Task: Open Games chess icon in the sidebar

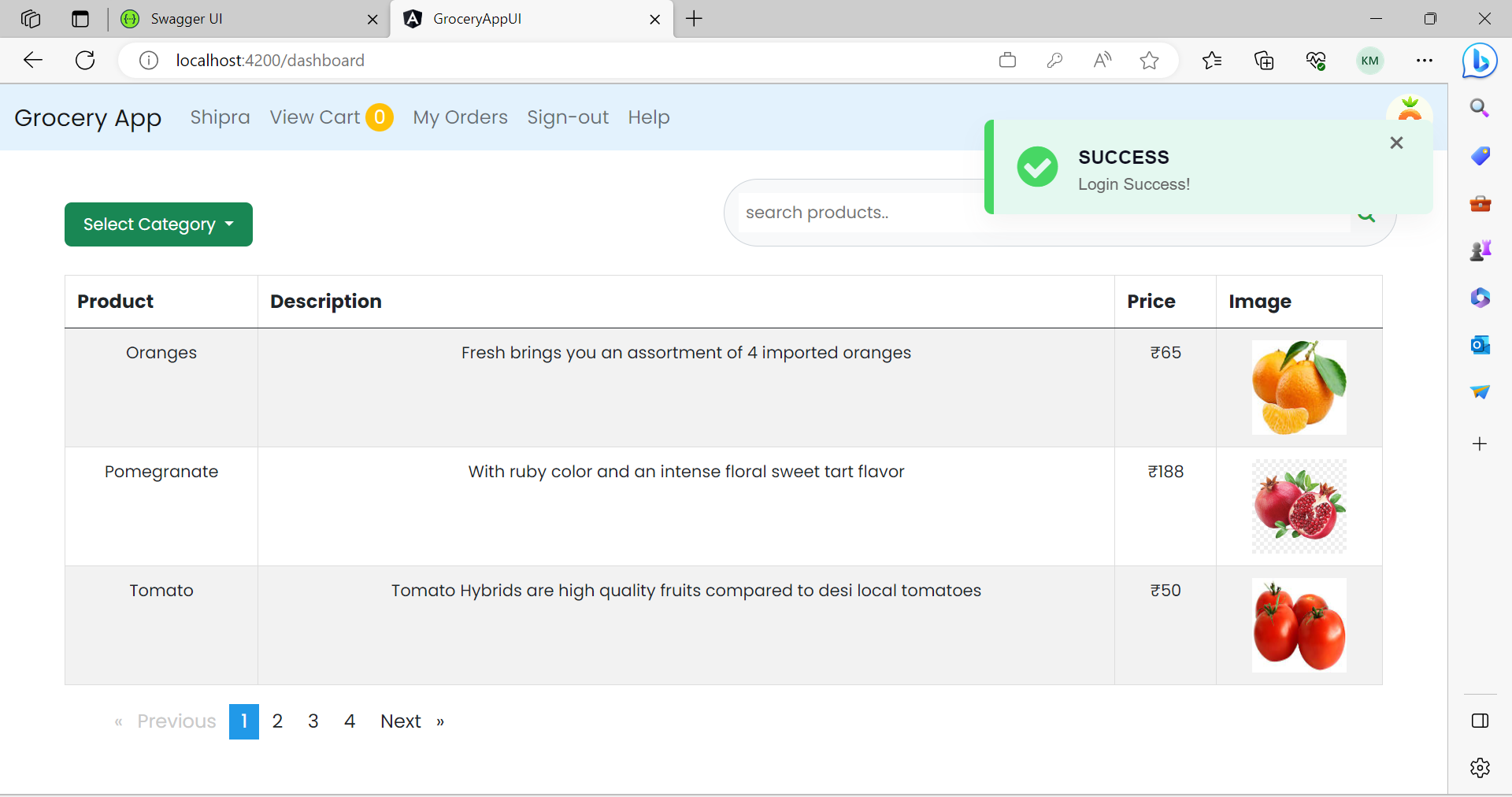Action: point(1480,250)
